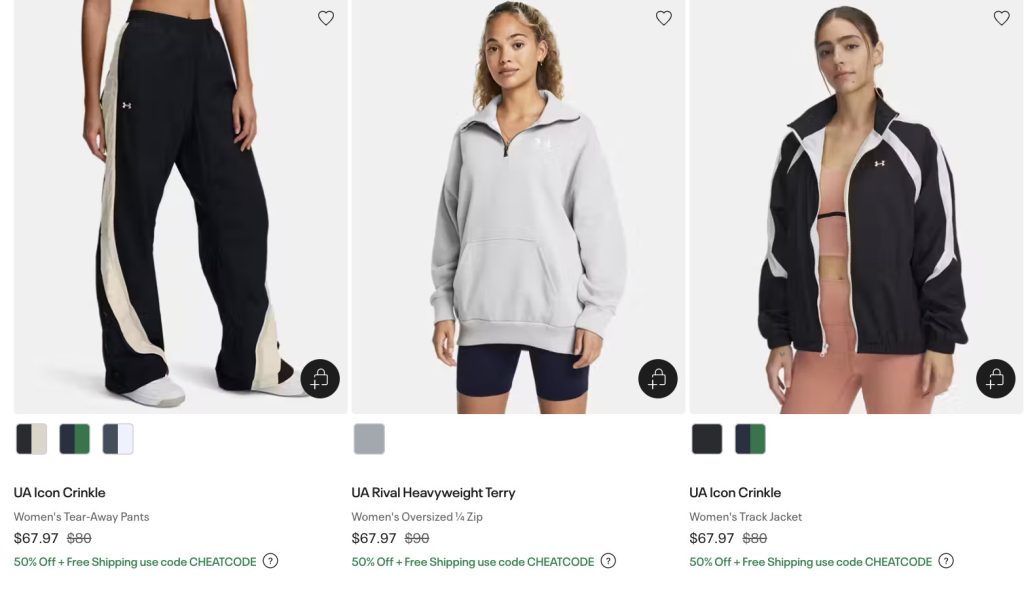Open promo help icon under Track Jacket
1024x594 pixels.
tap(946, 561)
